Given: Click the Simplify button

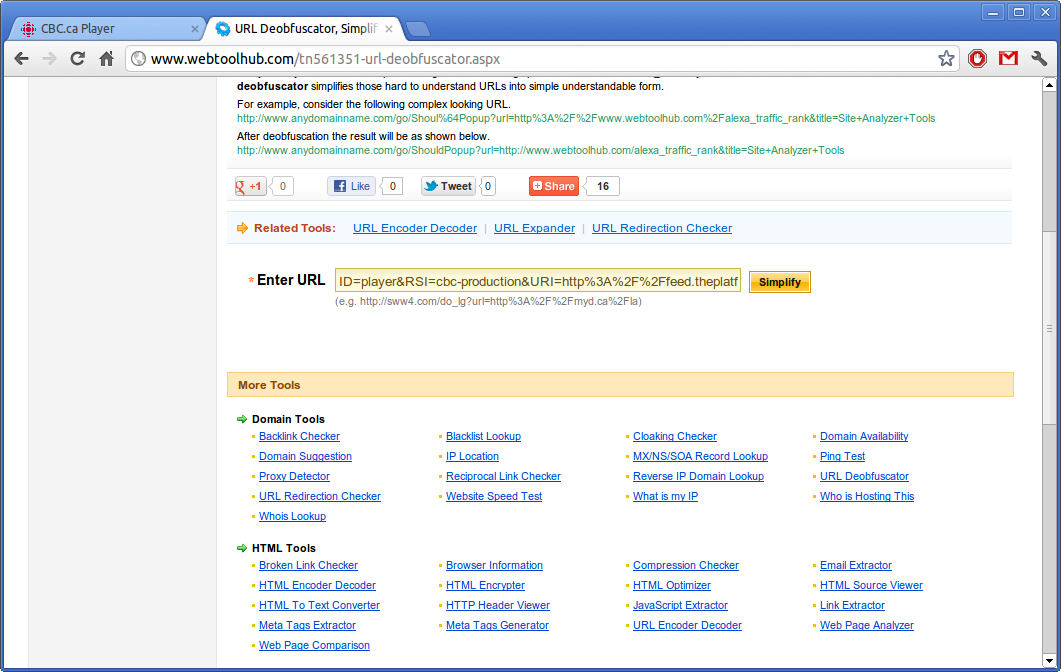Looking at the screenshot, I should coord(780,282).
